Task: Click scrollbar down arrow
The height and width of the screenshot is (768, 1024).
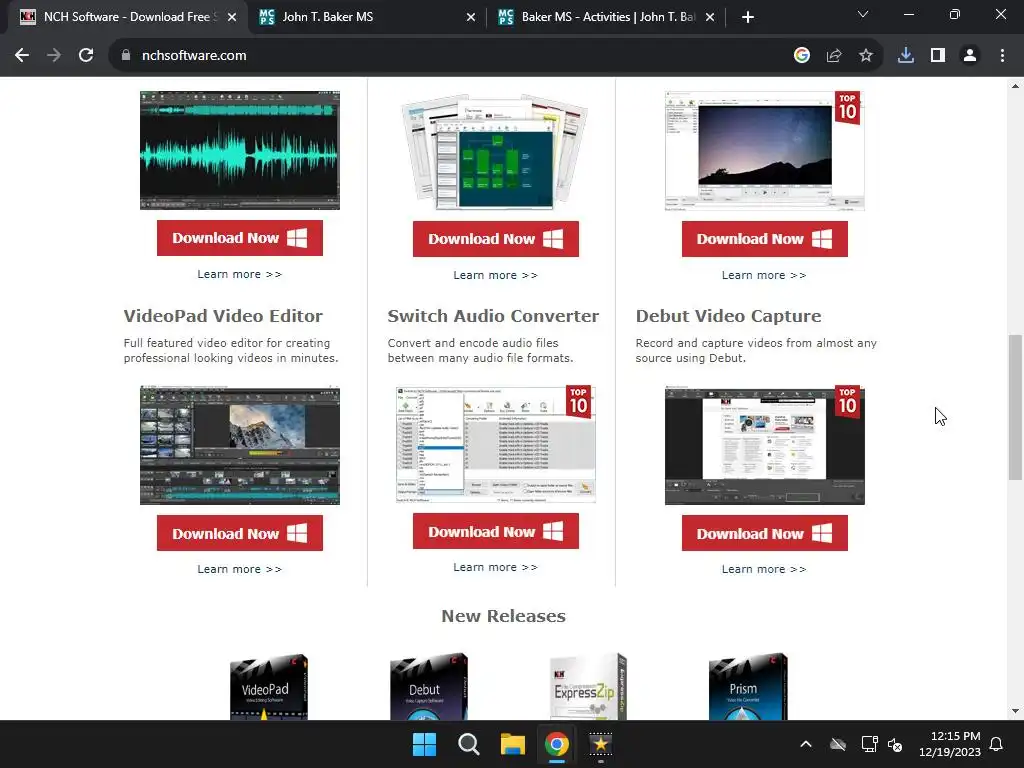Action: 1015,711
